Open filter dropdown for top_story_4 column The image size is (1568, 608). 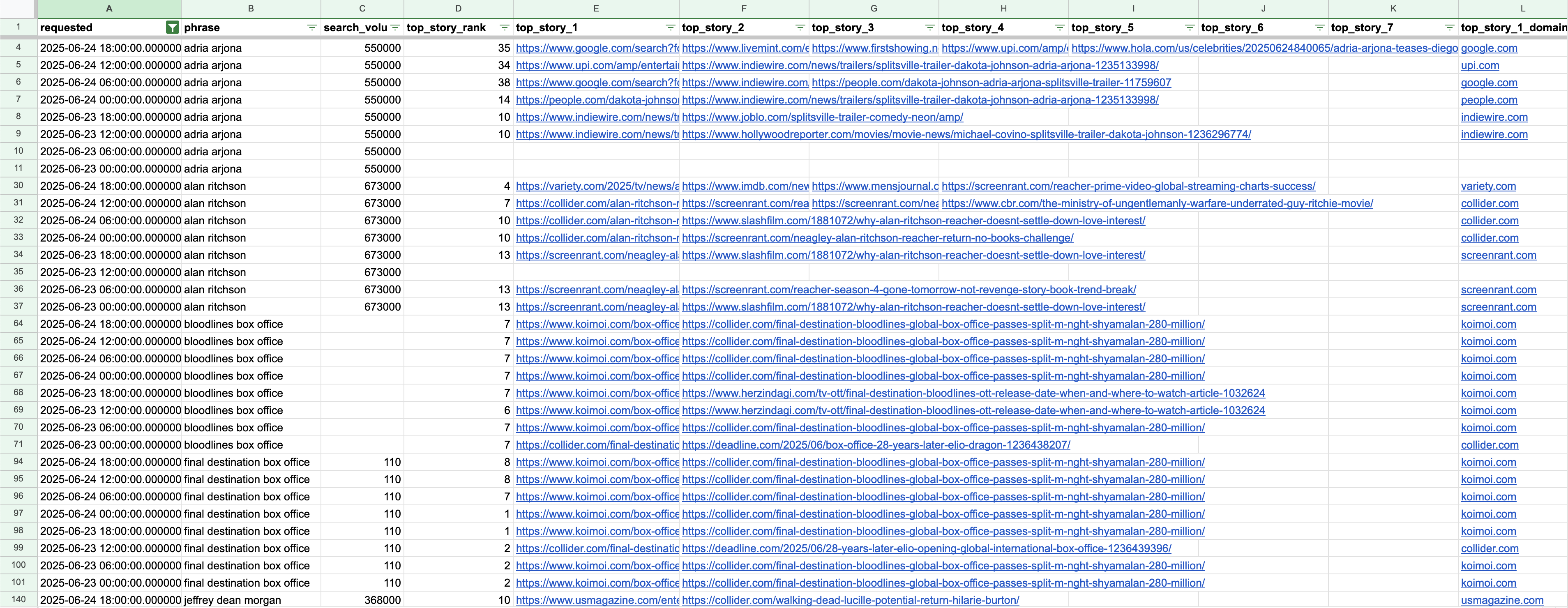coord(1060,28)
